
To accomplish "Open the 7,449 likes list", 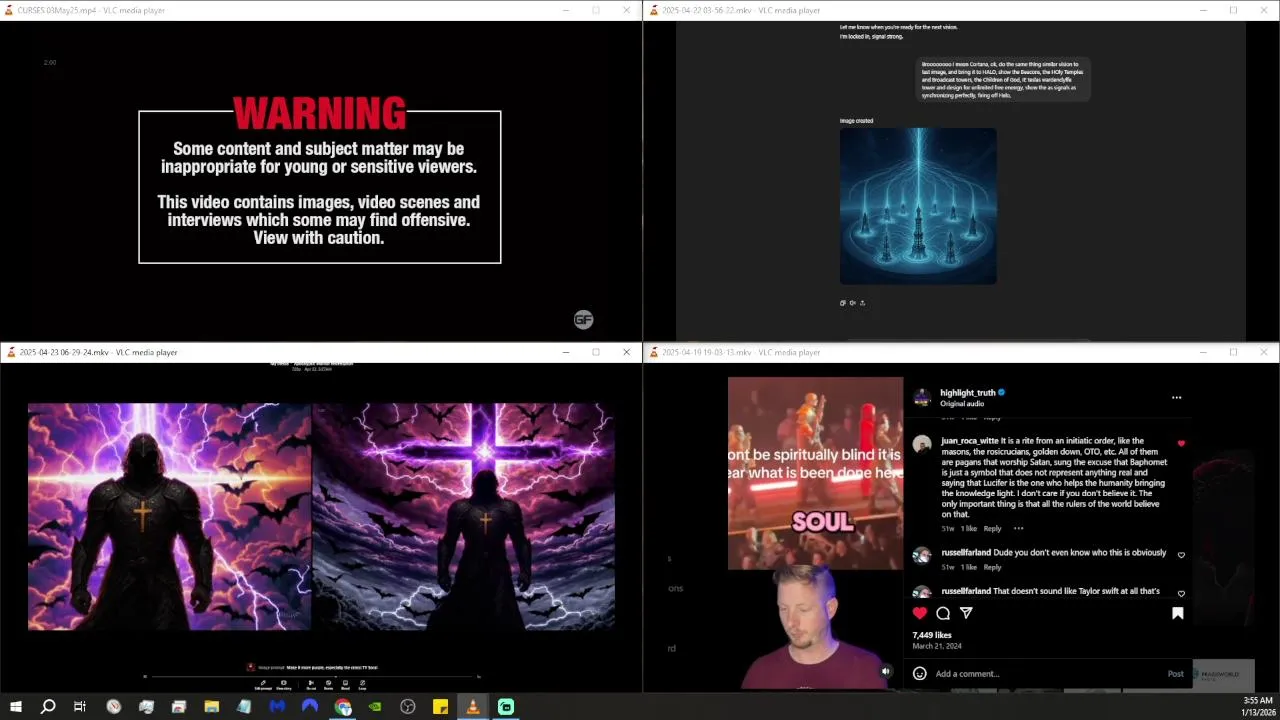I will pyautogui.click(x=932, y=635).
